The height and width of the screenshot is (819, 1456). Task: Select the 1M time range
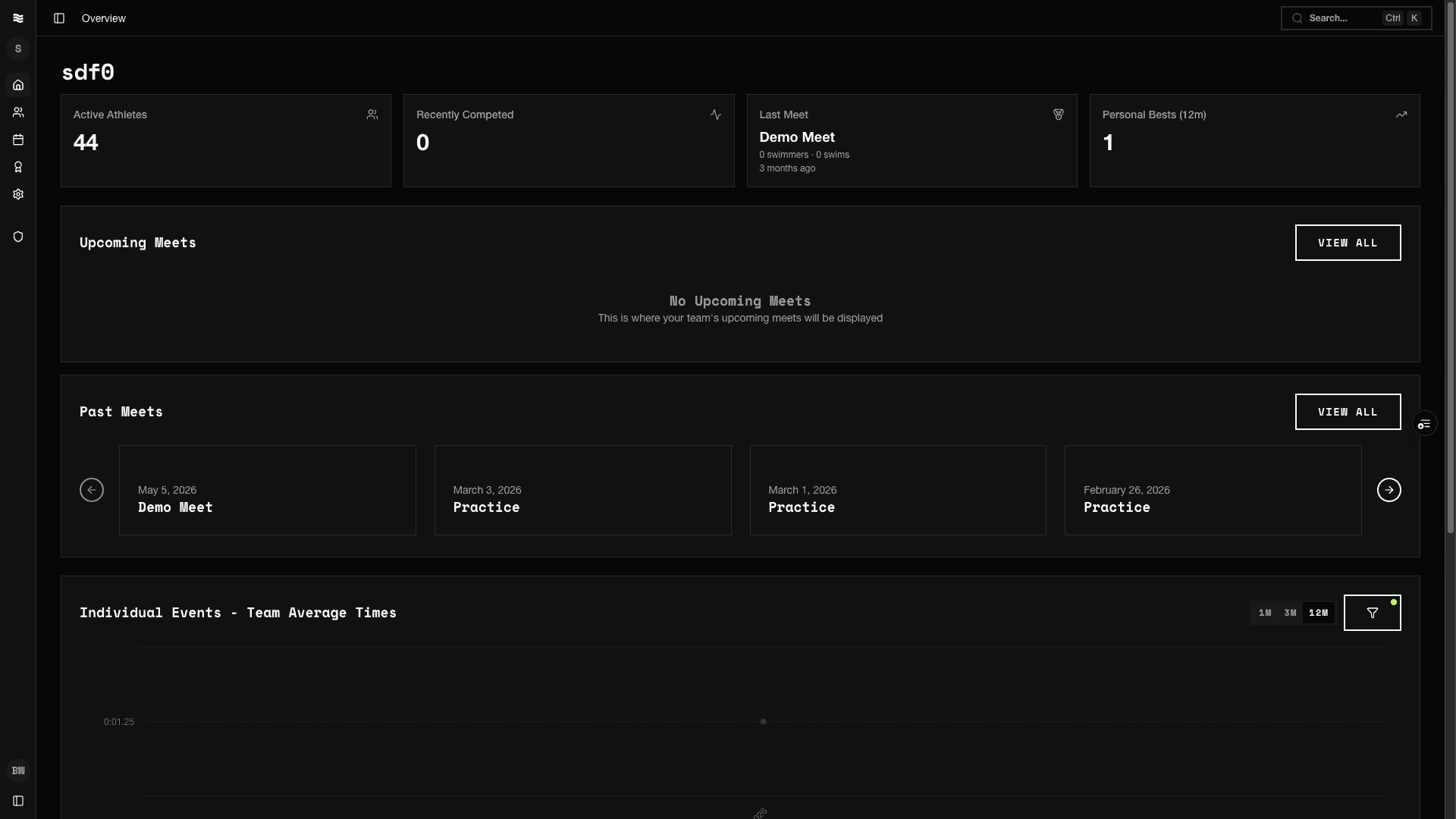[1265, 613]
